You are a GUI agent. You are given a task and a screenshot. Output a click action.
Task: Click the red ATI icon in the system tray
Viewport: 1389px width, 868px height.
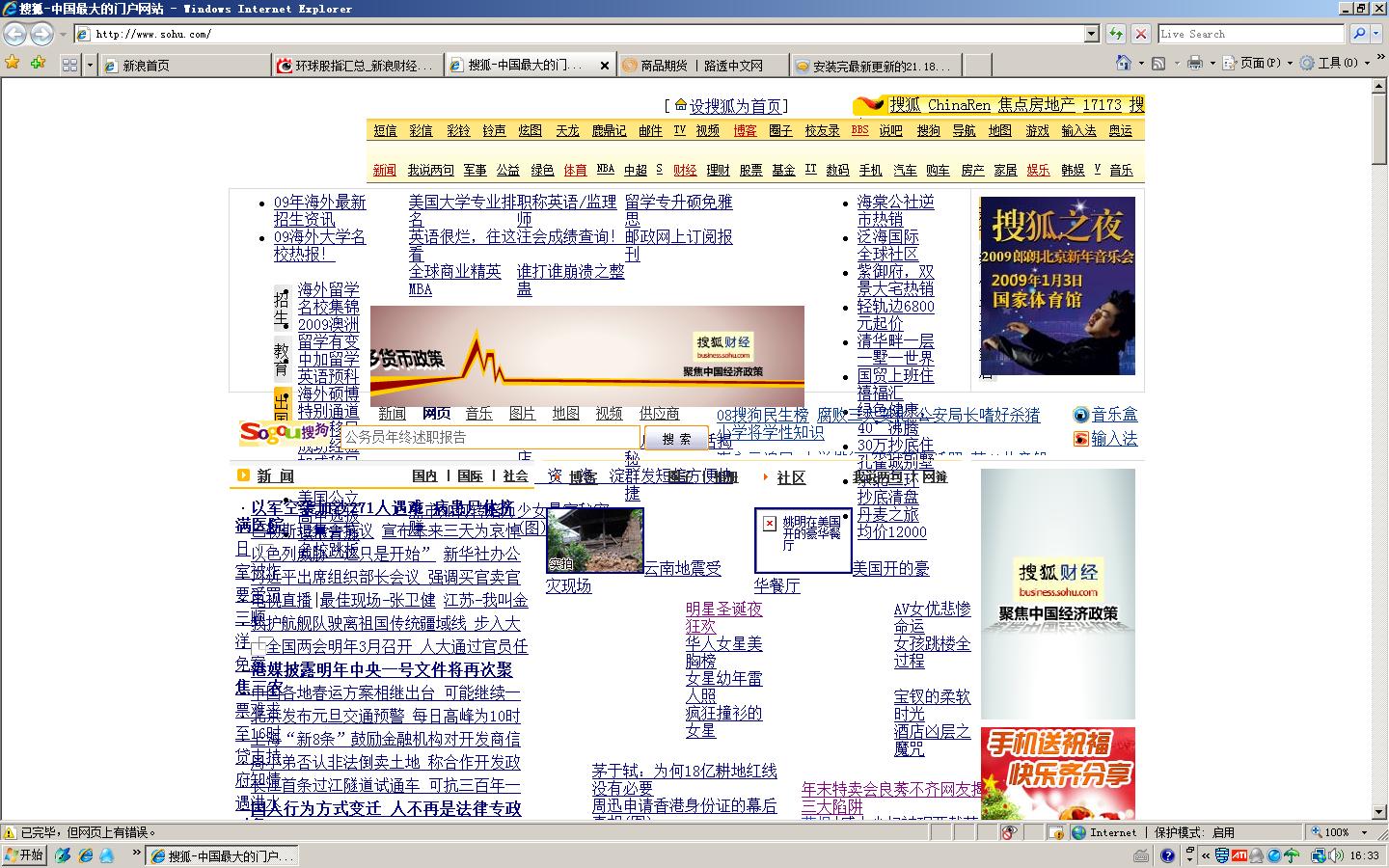click(1239, 855)
